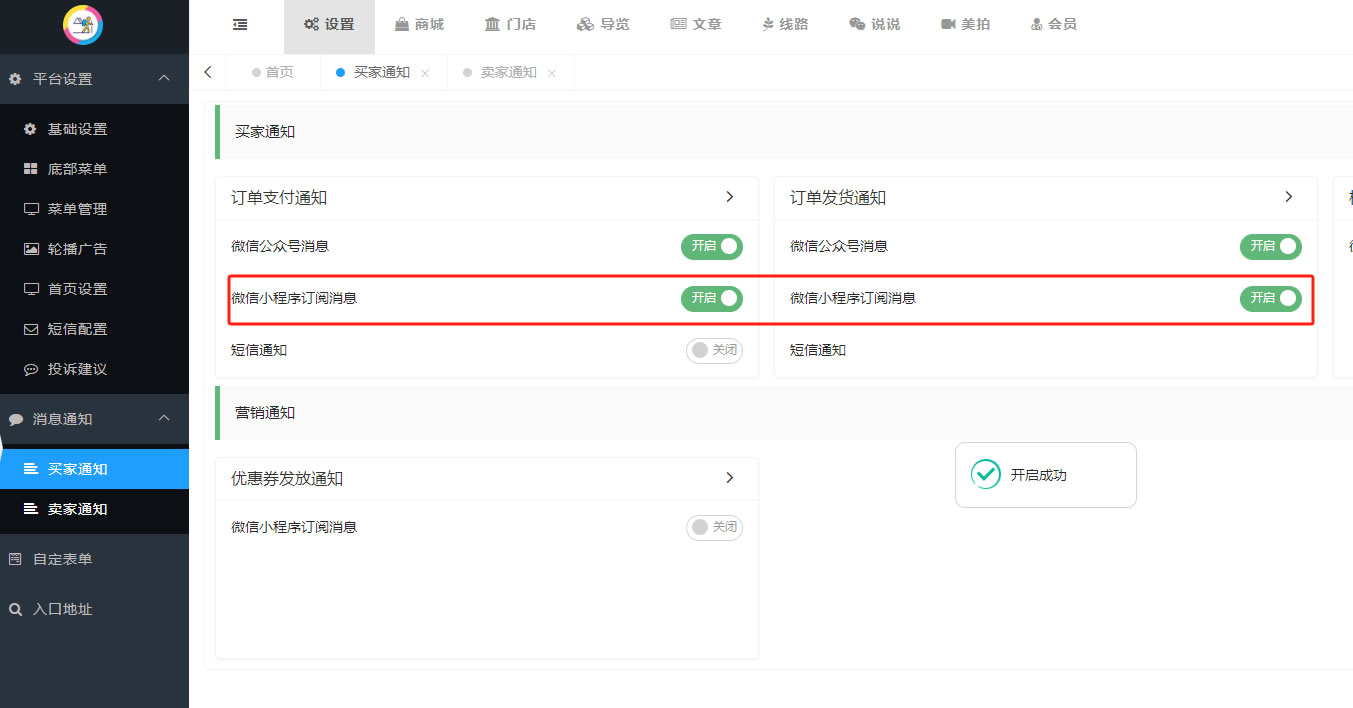Open 优惠券发放通知 card chevron

tap(730, 478)
